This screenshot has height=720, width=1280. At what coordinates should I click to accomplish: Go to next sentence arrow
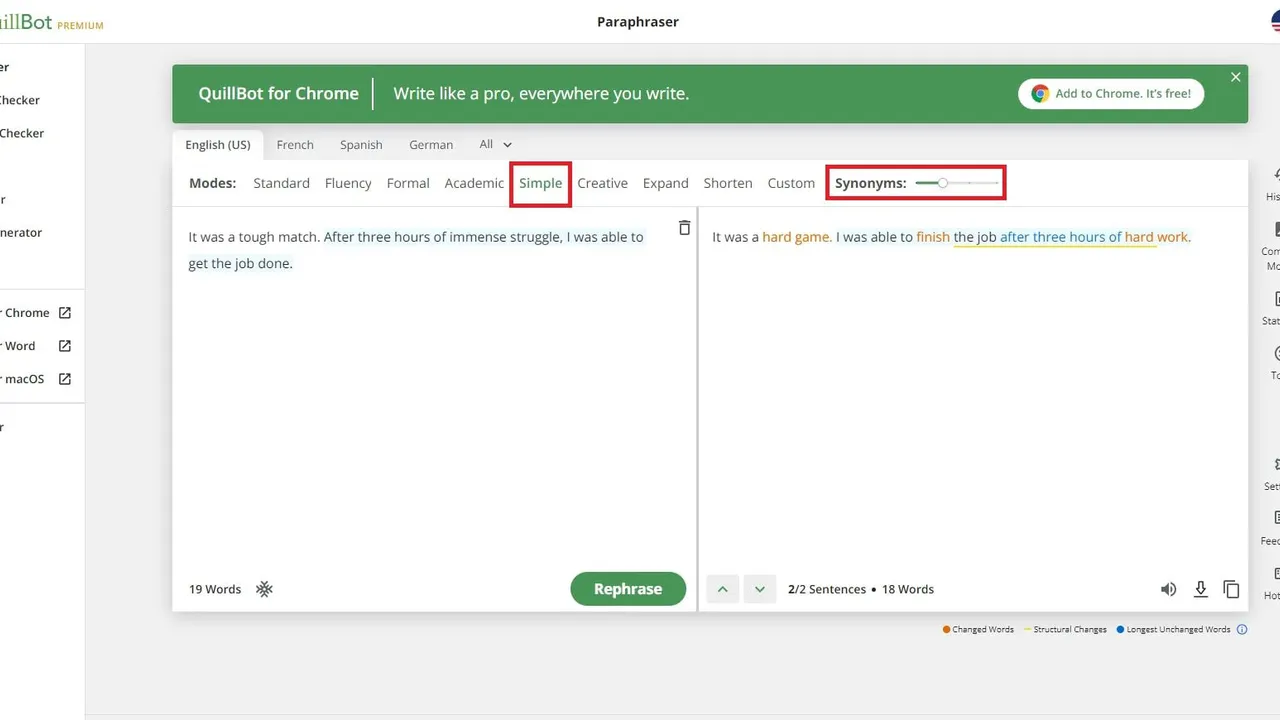point(760,589)
